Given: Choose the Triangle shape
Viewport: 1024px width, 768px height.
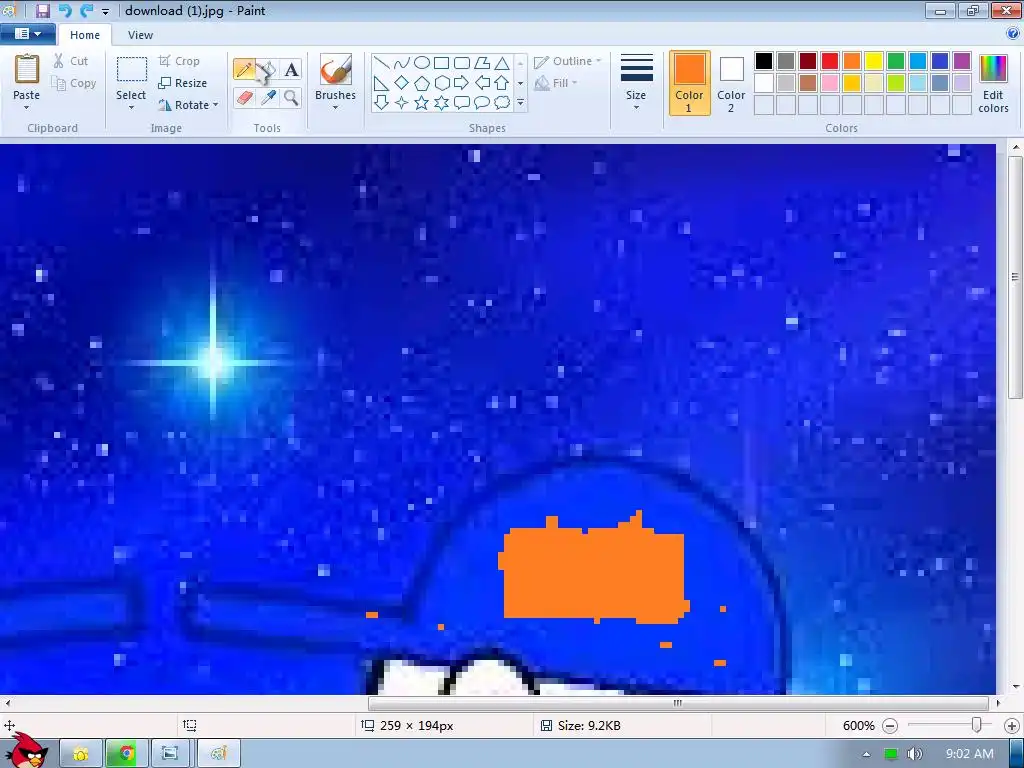Looking at the screenshot, I should [x=502, y=63].
